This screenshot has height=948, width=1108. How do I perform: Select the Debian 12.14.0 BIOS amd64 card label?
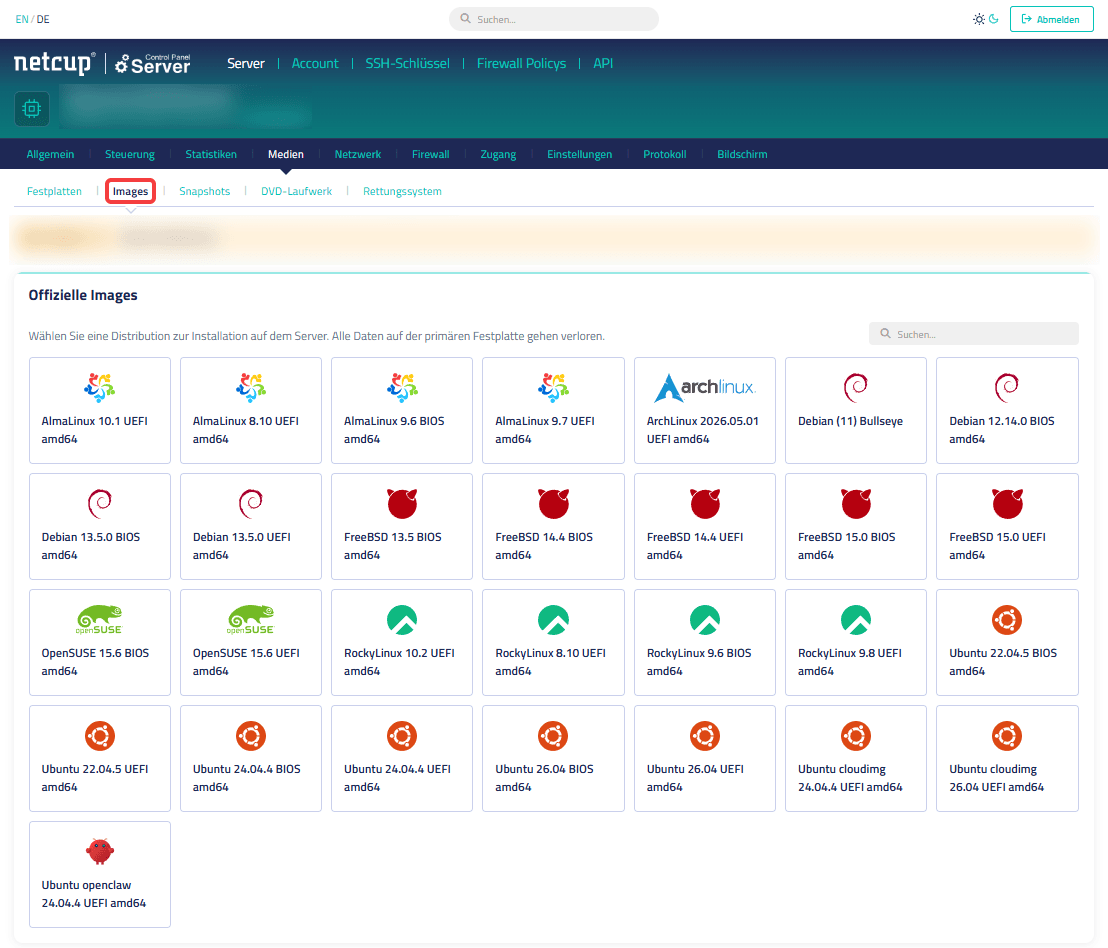click(x=1002, y=430)
